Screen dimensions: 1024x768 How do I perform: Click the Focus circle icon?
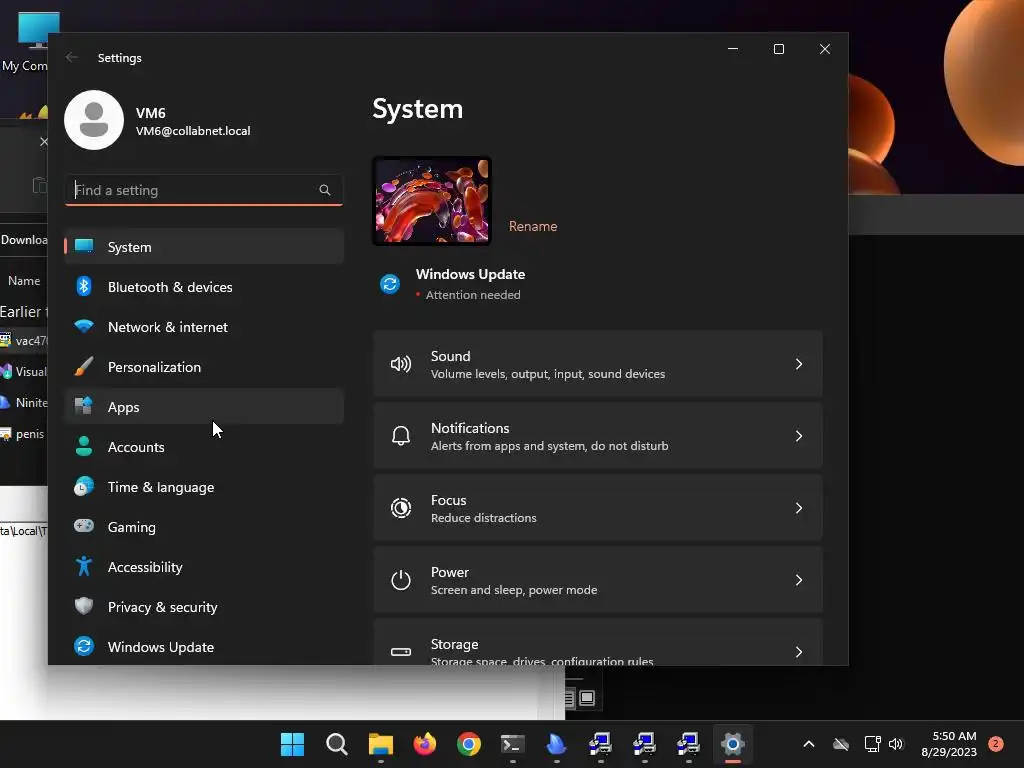tap(401, 508)
